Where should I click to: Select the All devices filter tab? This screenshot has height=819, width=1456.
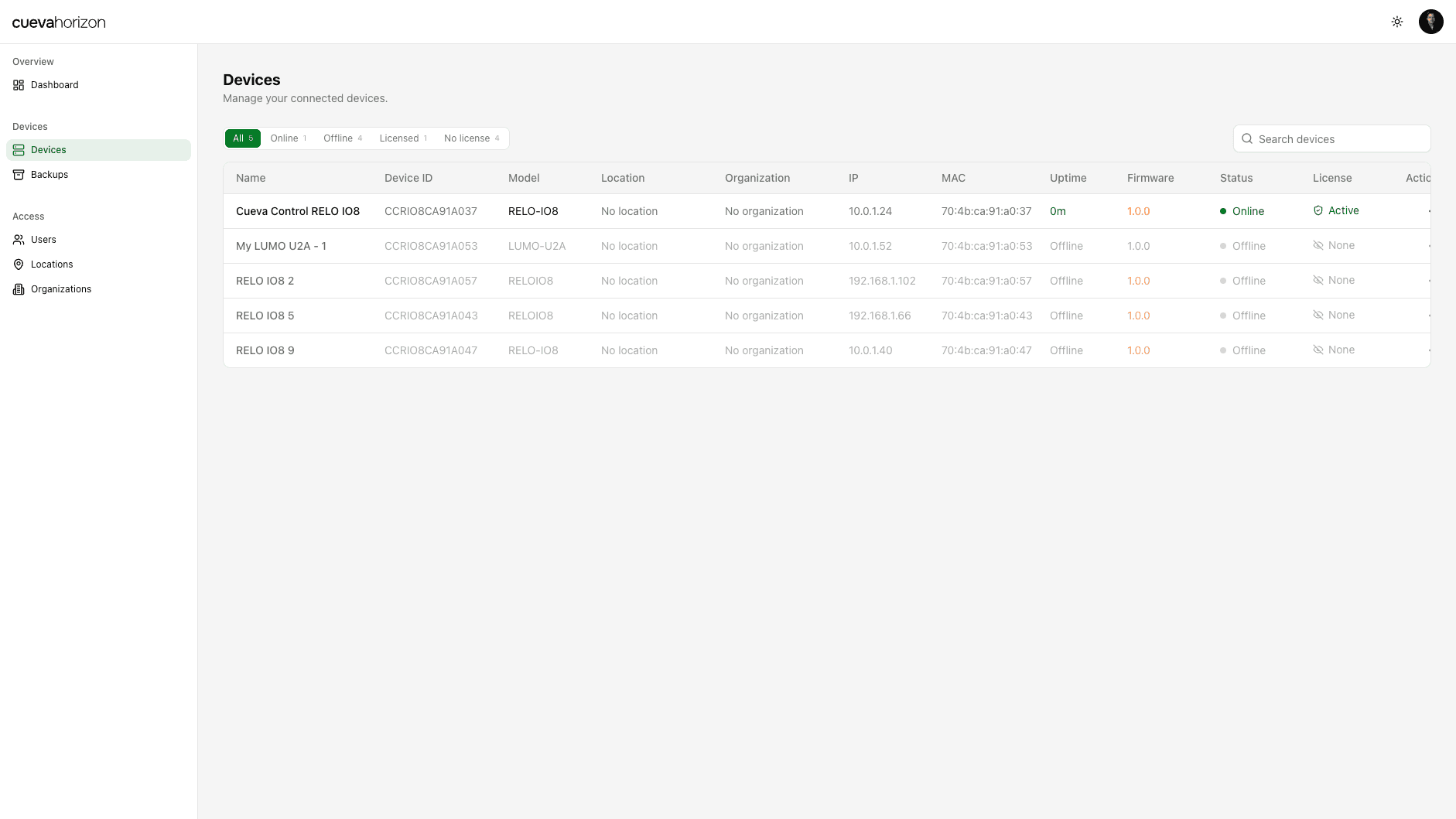(243, 138)
